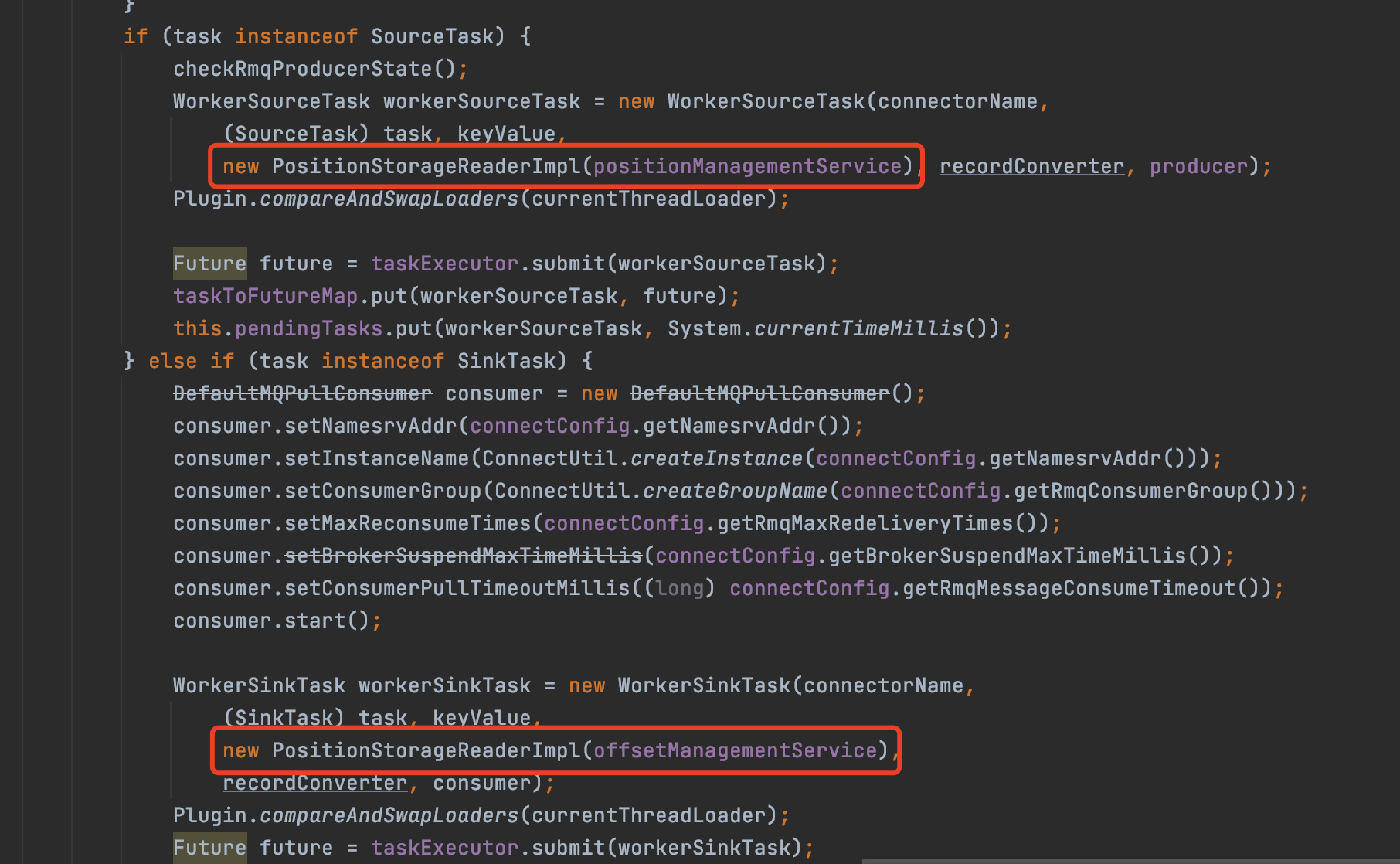
Task: Click the currentTimeMillis static call
Action: (858, 328)
